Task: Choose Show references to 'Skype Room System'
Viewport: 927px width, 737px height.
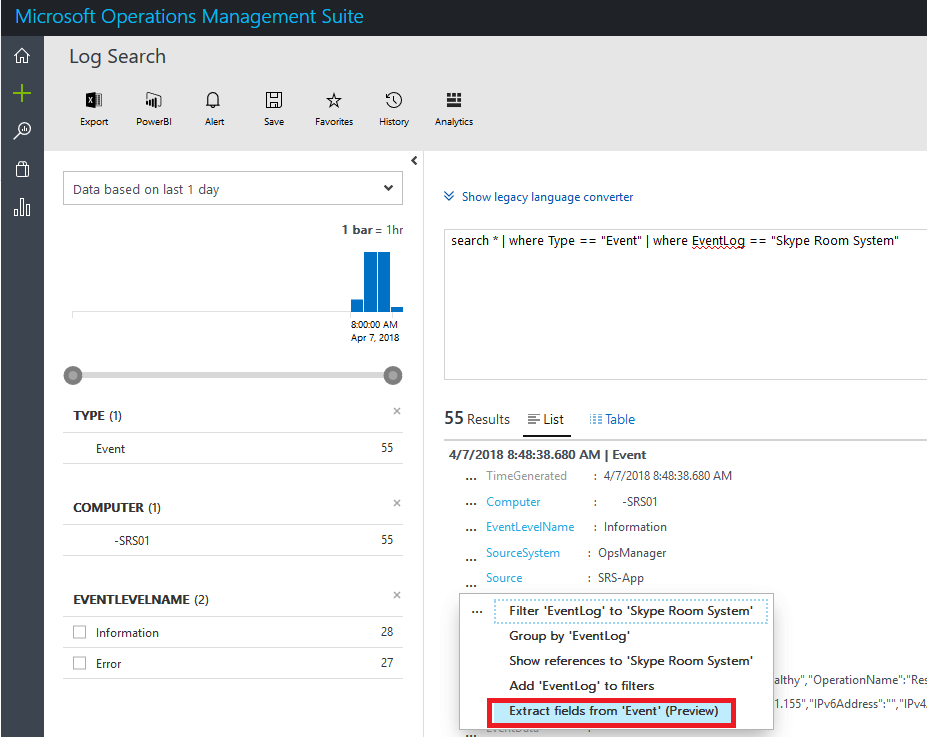Action: coord(631,661)
